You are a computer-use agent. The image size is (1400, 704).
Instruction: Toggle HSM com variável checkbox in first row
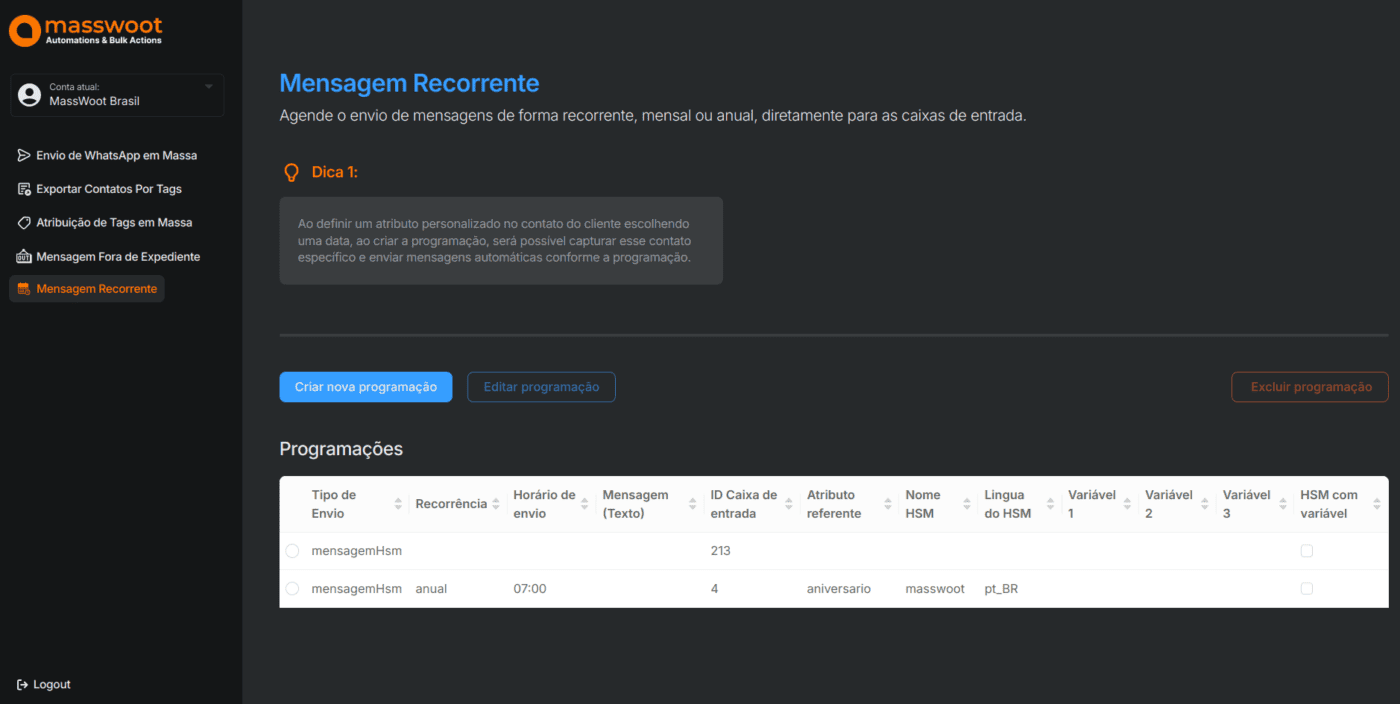click(1306, 551)
